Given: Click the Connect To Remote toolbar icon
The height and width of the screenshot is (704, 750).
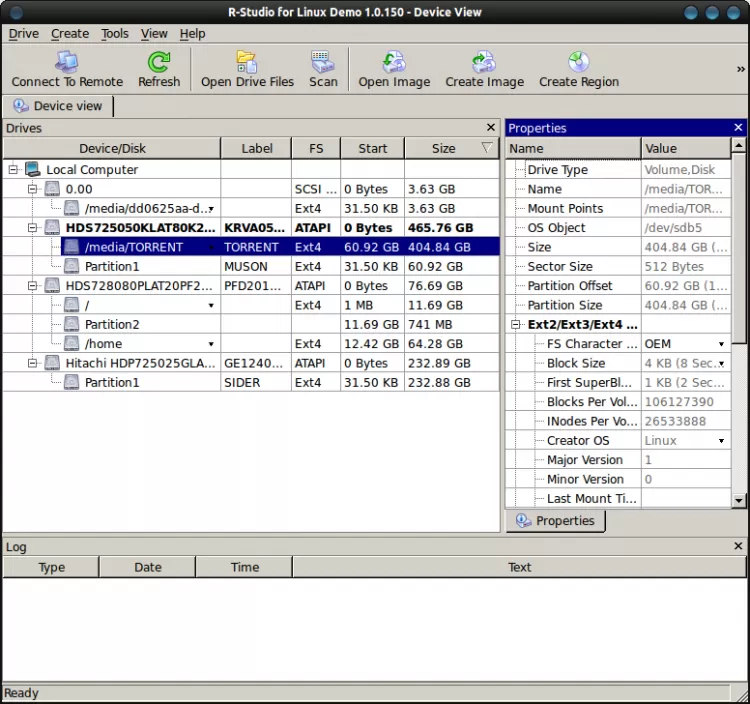Looking at the screenshot, I should click(x=67, y=69).
